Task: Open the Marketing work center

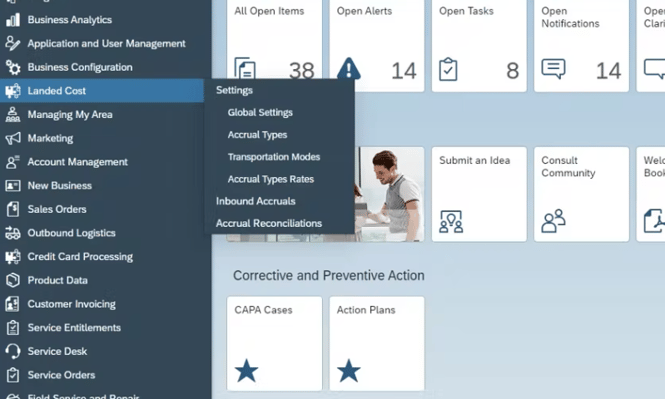Action: click(x=50, y=138)
